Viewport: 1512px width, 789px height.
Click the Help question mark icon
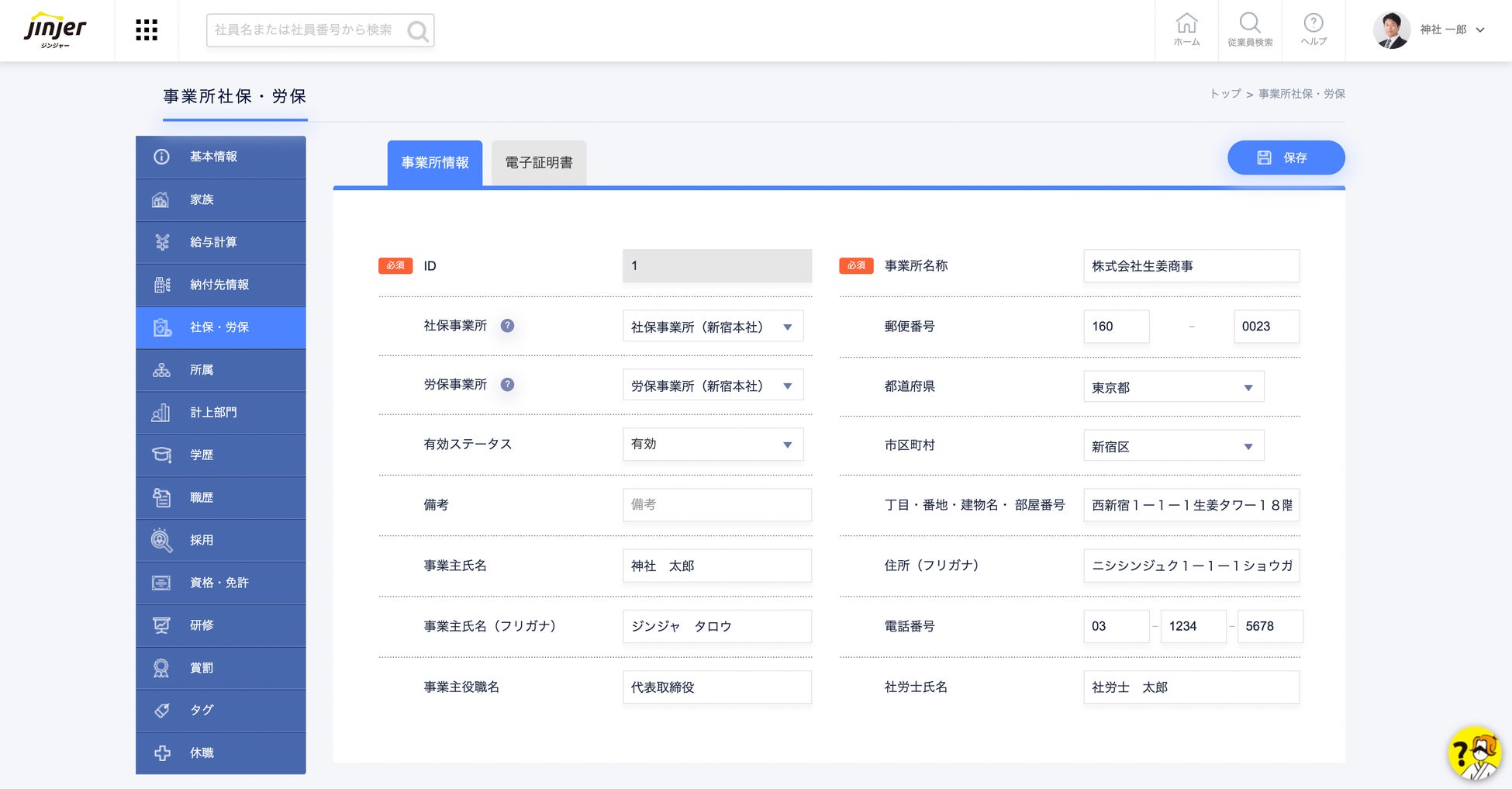(1314, 29)
